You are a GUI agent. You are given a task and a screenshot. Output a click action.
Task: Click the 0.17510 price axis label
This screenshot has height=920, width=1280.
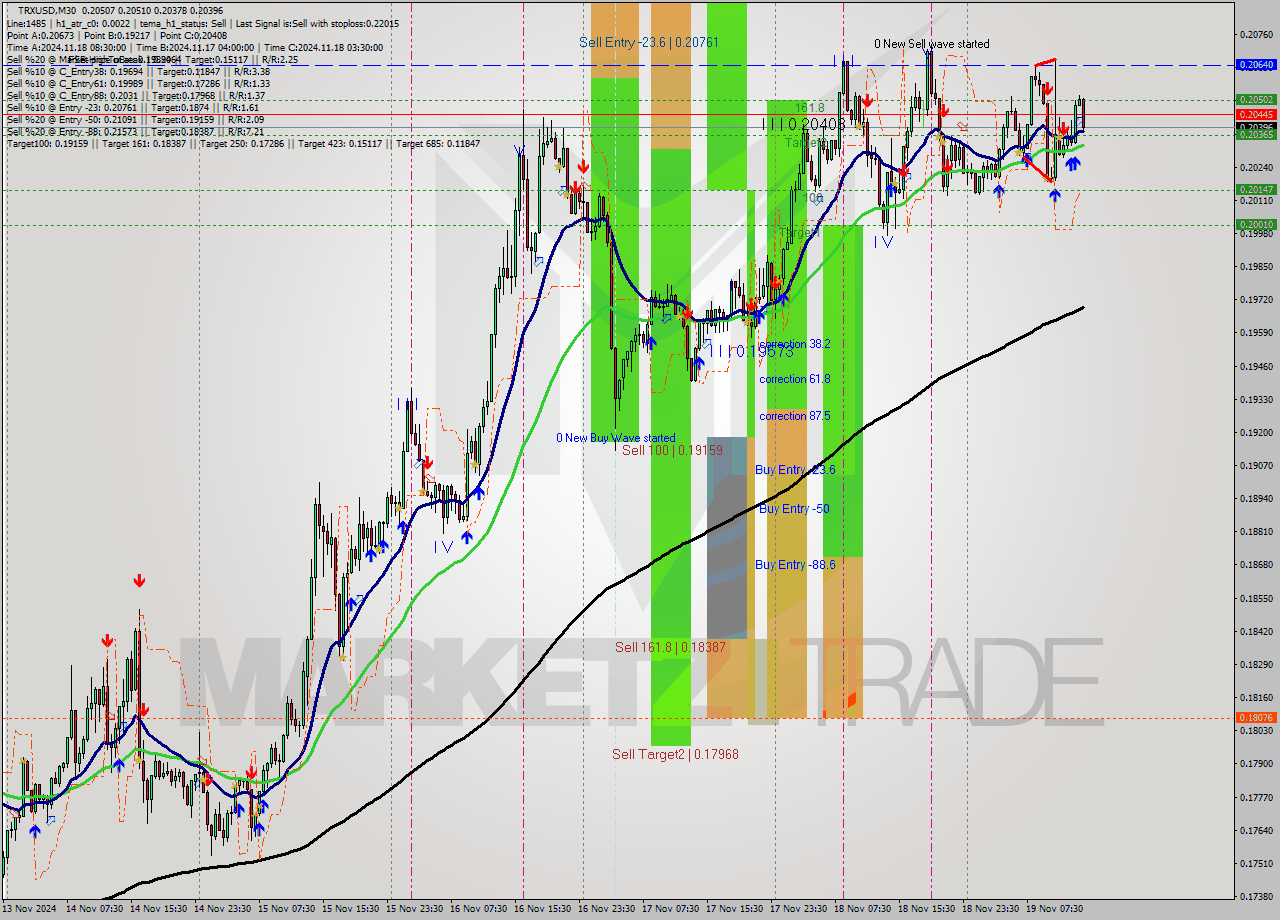click(1256, 863)
